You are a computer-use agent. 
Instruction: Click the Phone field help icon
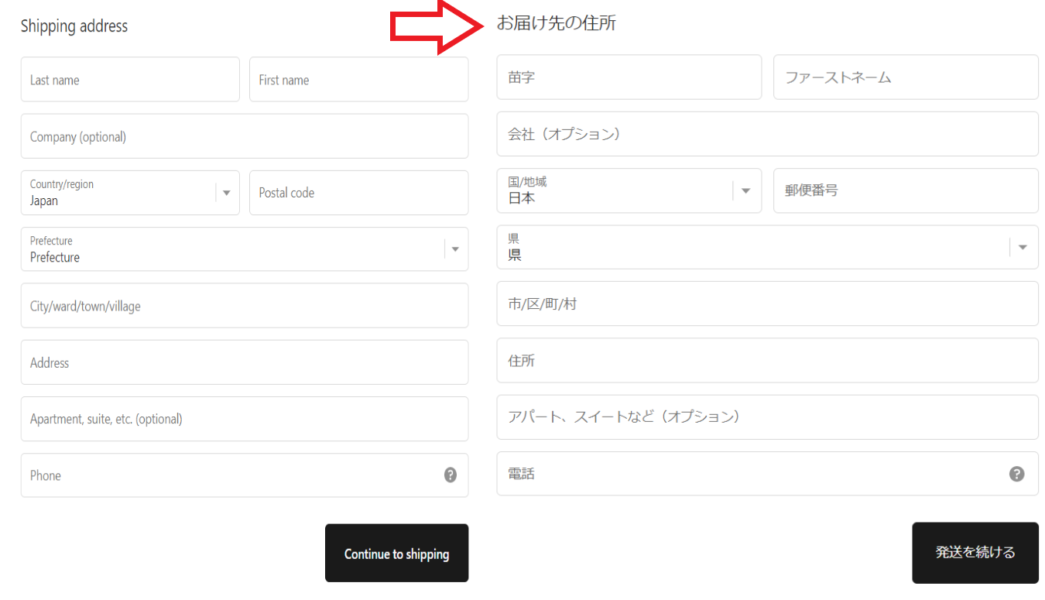coord(450,475)
